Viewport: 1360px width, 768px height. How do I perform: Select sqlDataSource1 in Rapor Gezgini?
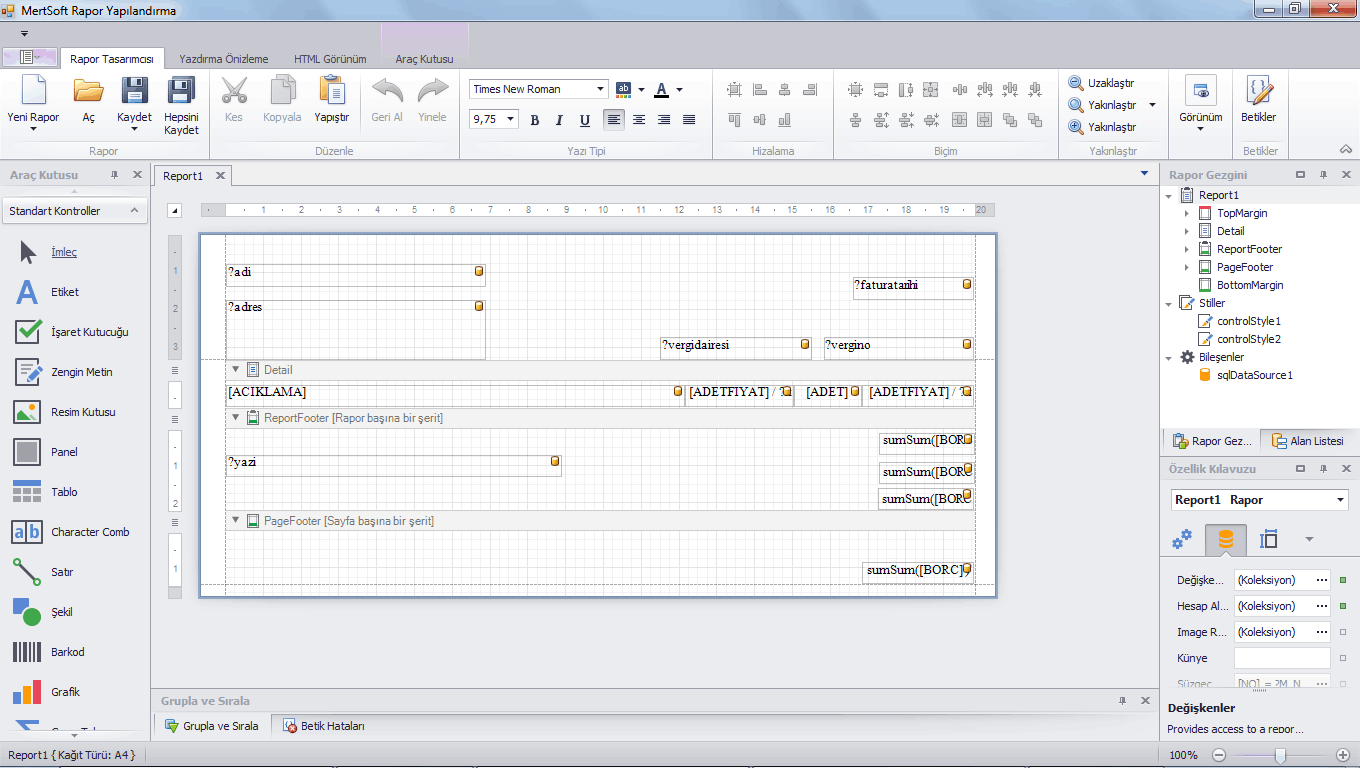point(1254,375)
